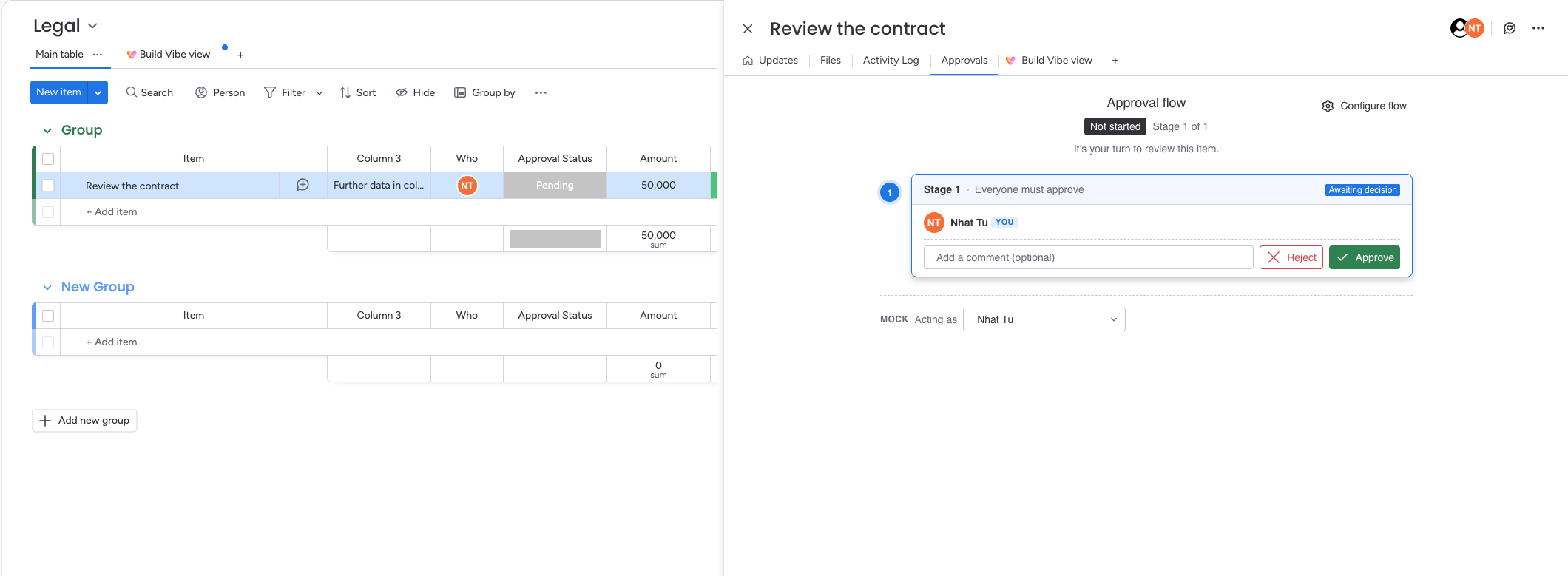Click the gray status summary bar in Group footer
The height and width of the screenshot is (576, 1568).
[555, 239]
